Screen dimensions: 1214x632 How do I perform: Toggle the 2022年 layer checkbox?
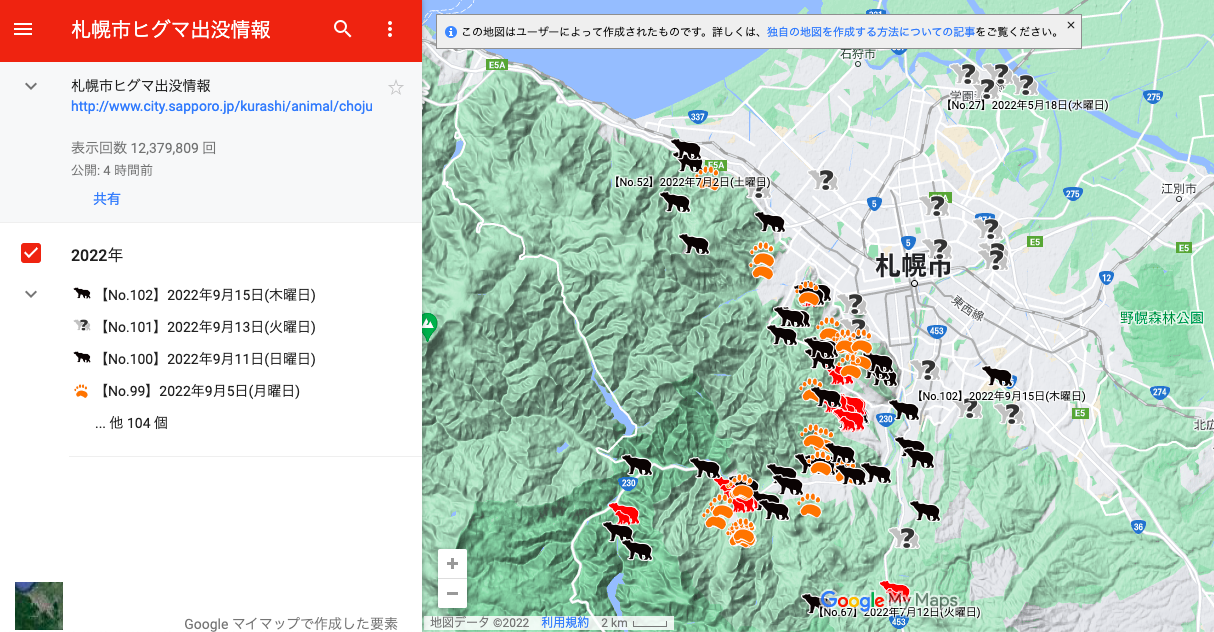[31, 253]
